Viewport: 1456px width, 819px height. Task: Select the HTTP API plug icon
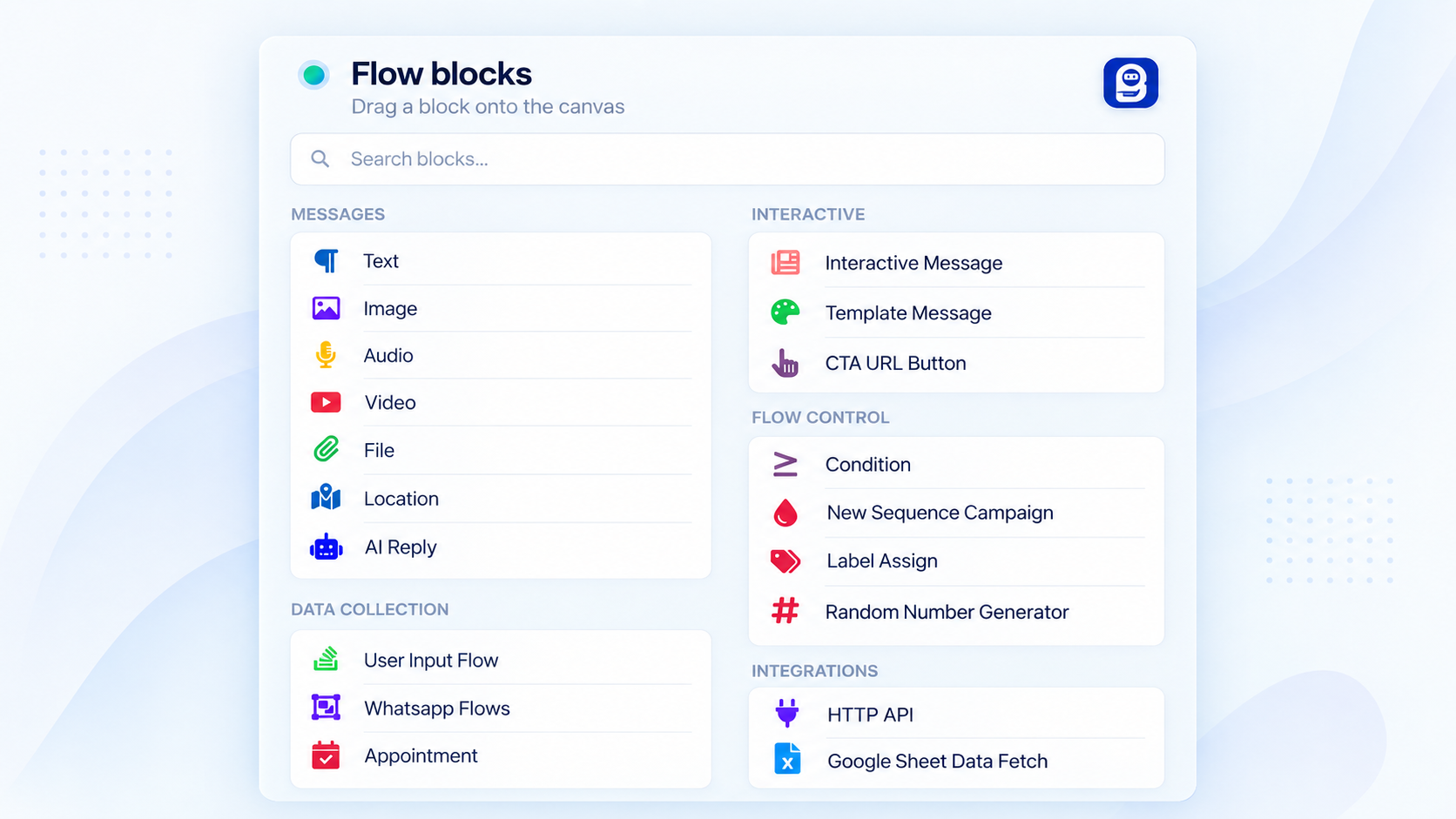(x=787, y=713)
